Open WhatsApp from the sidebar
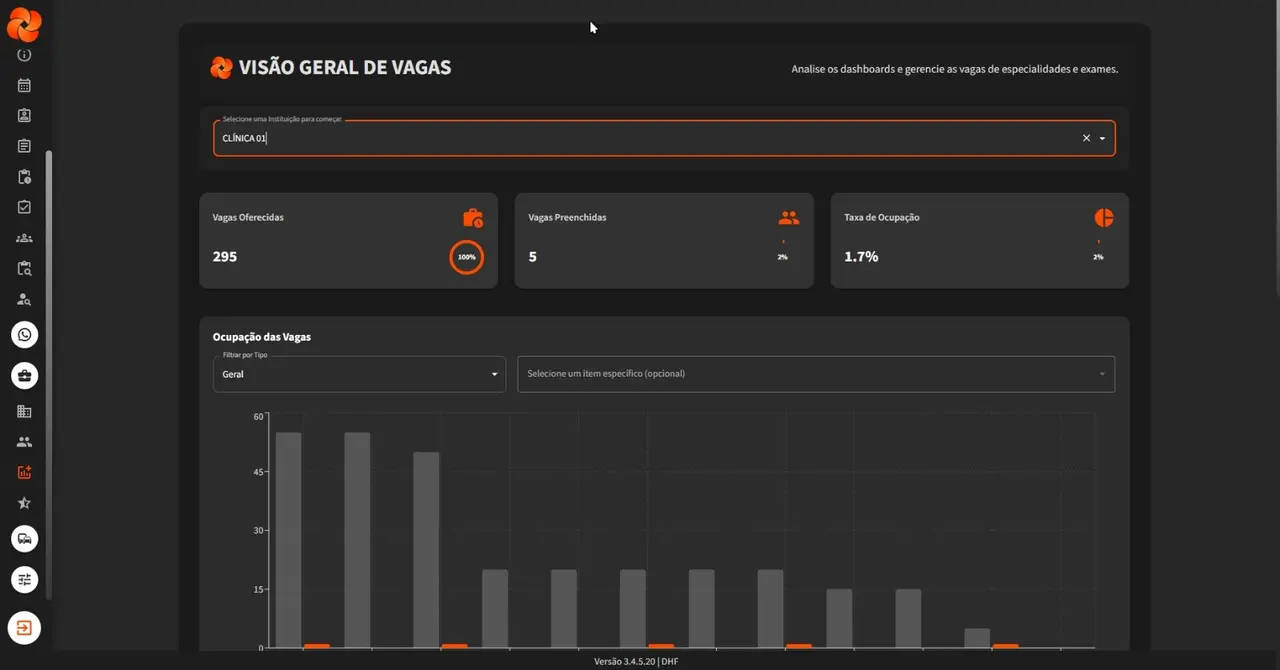 (25, 335)
